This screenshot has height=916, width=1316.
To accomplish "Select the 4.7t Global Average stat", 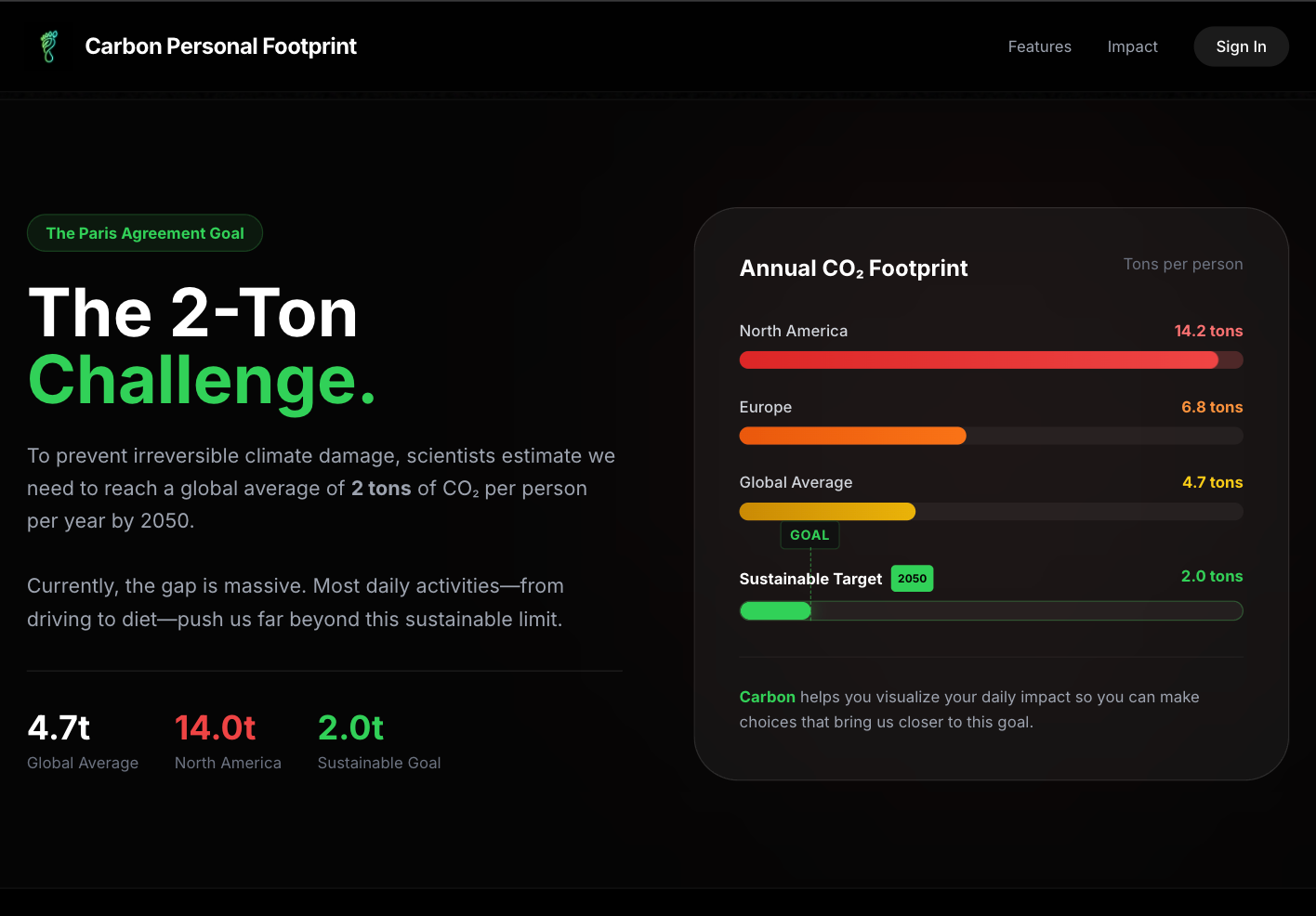I will coord(59,728).
